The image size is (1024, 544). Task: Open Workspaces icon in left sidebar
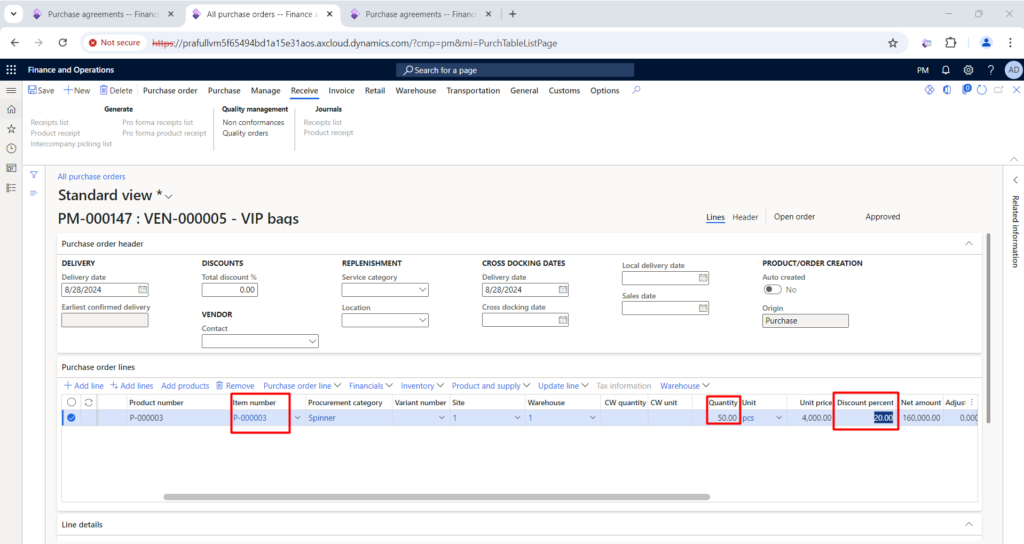pyautogui.click(x=11, y=168)
